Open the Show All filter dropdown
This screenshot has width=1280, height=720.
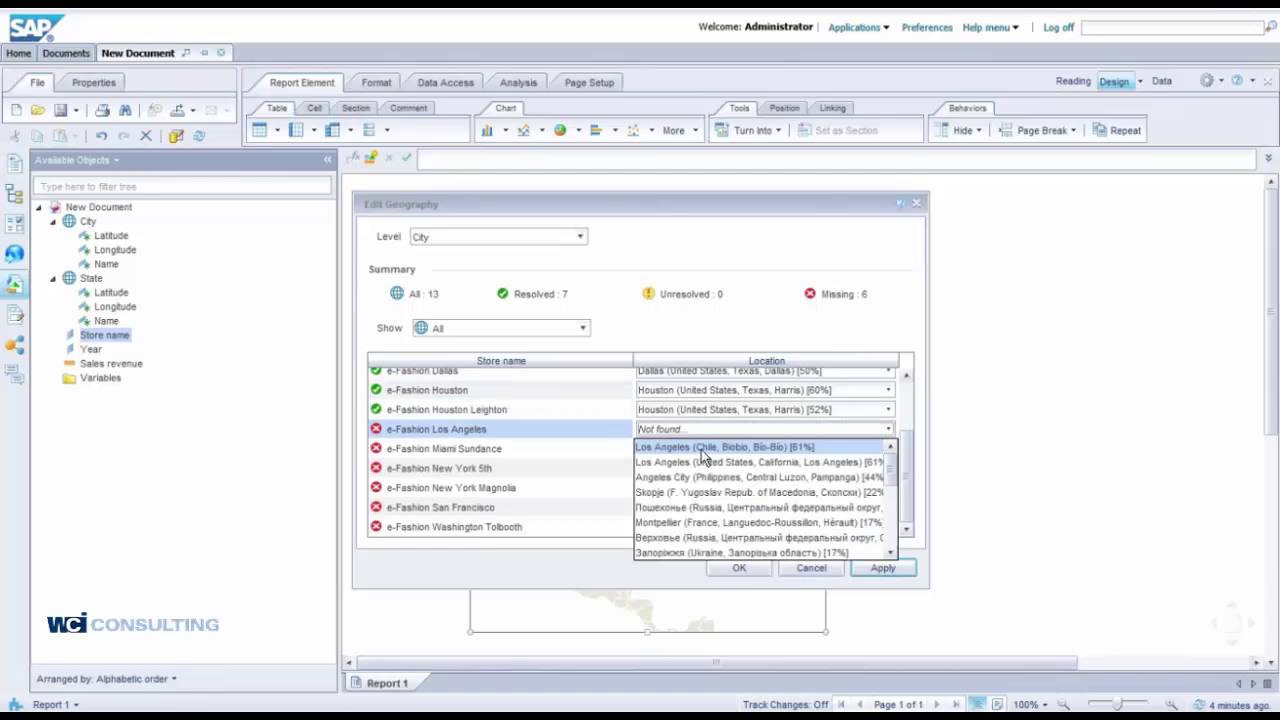click(x=501, y=328)
